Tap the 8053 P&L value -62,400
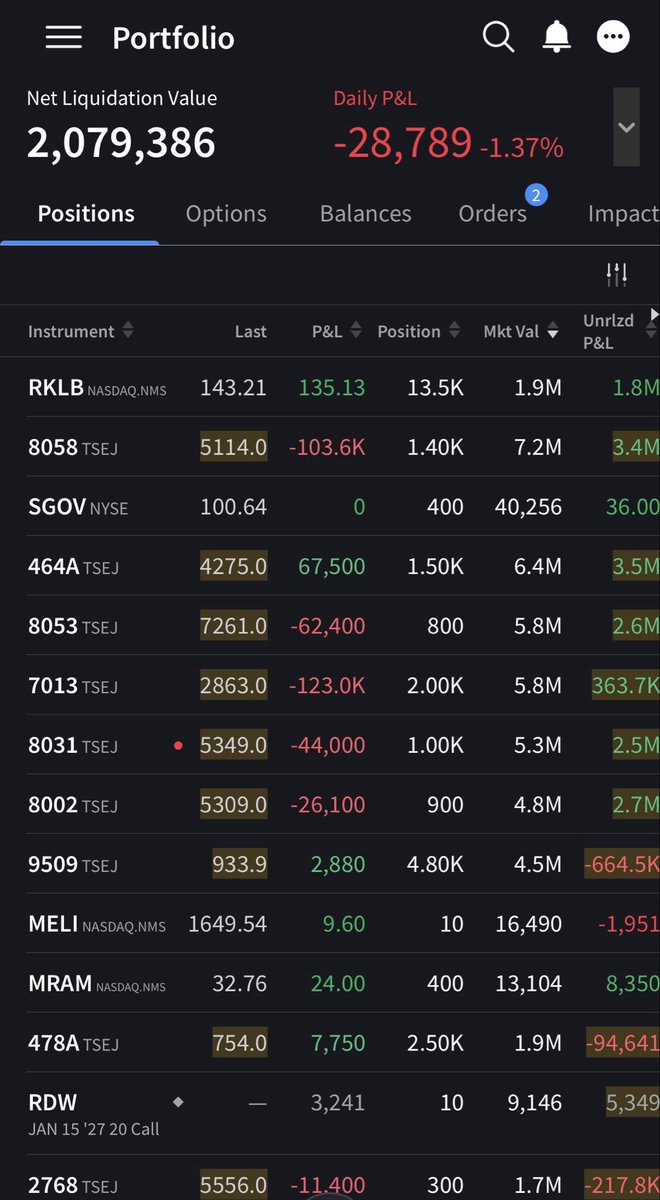660x1200 pixels. pos(327,625)
